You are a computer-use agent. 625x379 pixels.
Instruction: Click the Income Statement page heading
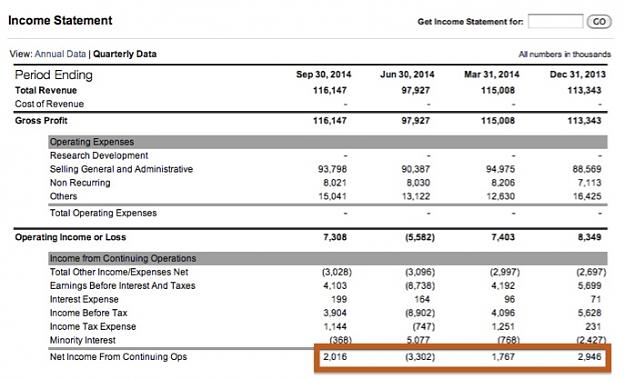pyautogui.click(x=60, y=20)
